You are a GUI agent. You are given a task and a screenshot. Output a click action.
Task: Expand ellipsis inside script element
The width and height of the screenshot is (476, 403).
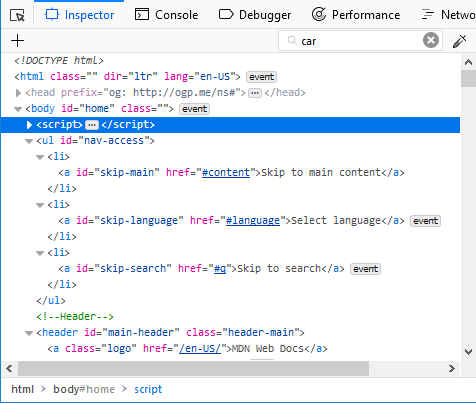point(92,125)
